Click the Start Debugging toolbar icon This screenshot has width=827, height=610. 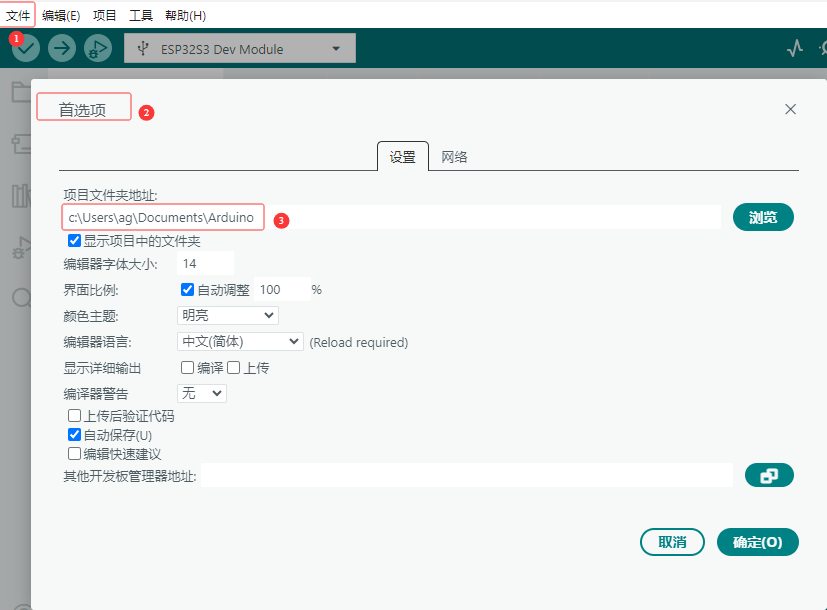click(97, 48)
